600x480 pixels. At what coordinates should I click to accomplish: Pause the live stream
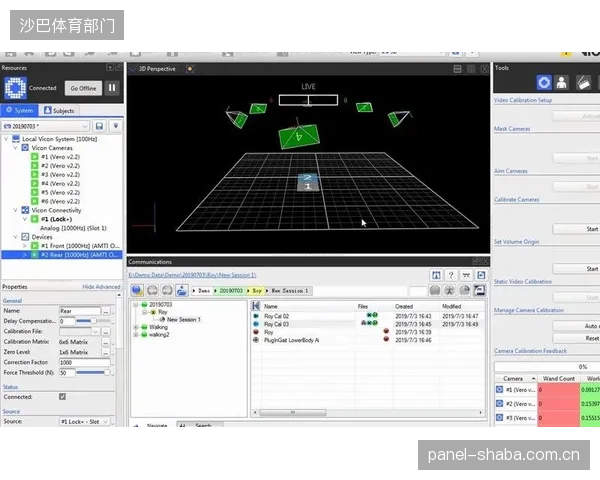pos(112,88)
